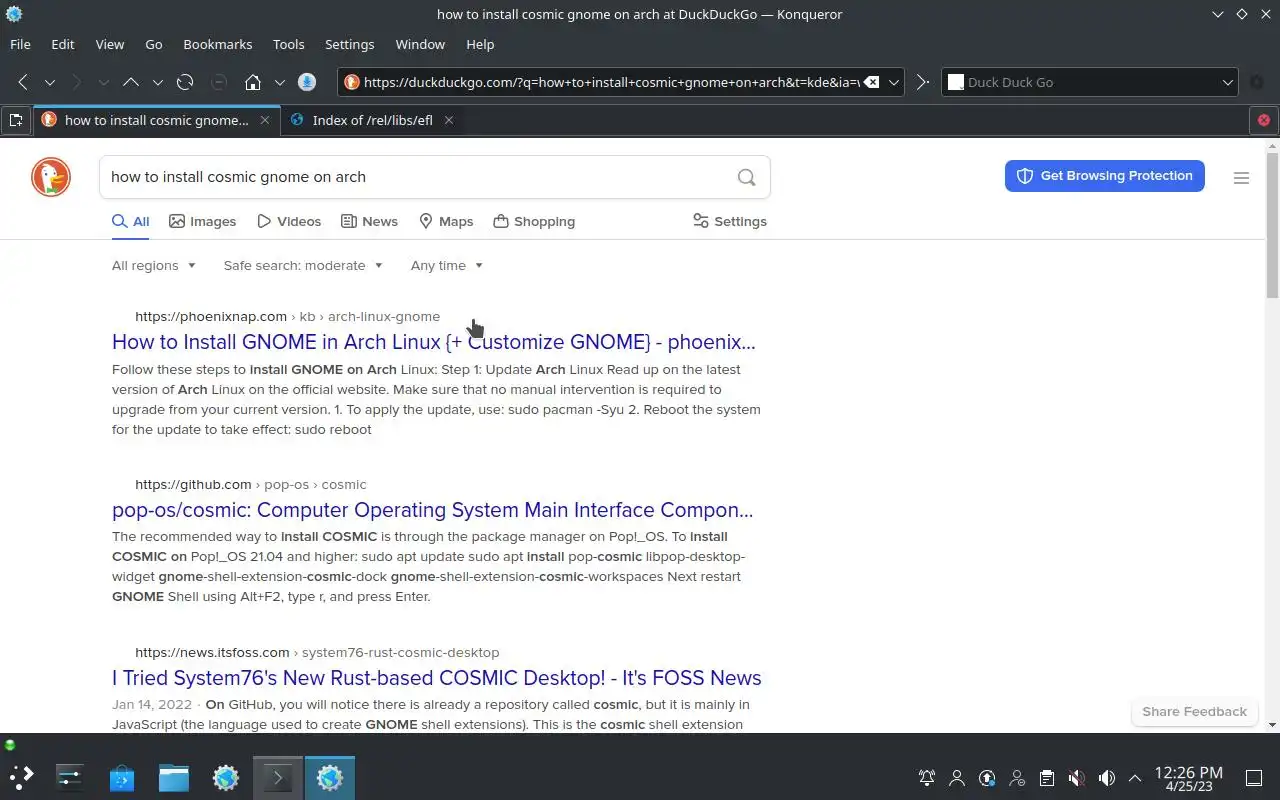Viewport: 1280px width, 800px height.
Task: Open the clipboard tray icon
Action: [x=1046, y=778]
